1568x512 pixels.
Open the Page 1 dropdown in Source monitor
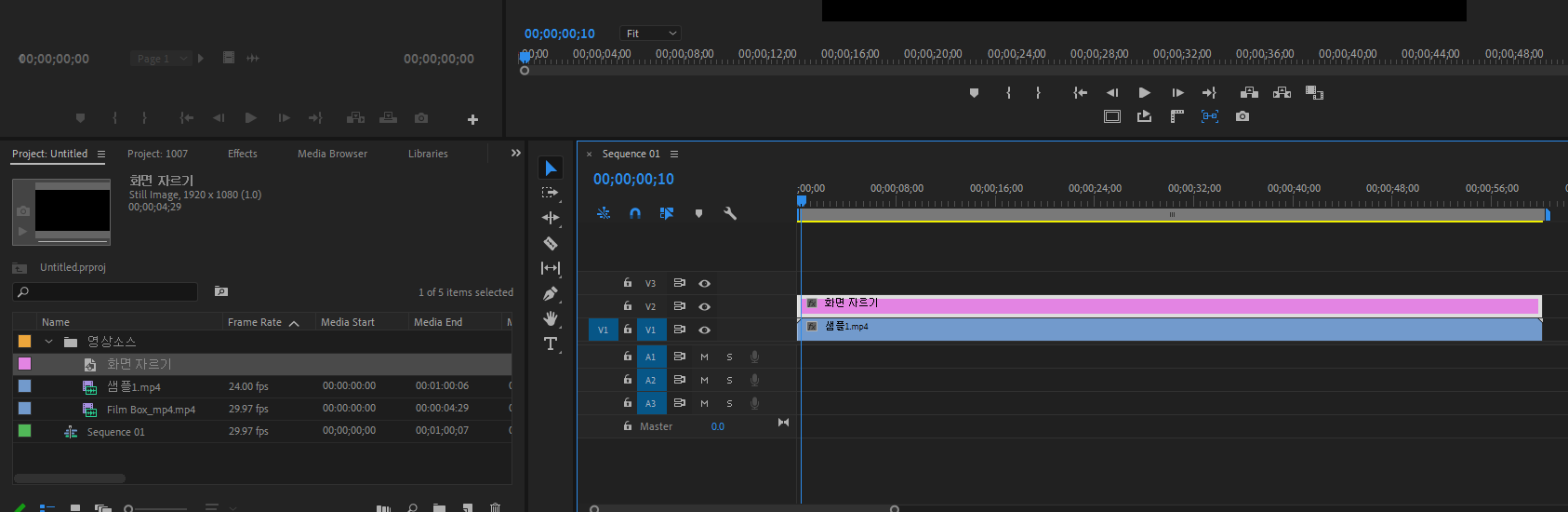[x=161, y=59]
